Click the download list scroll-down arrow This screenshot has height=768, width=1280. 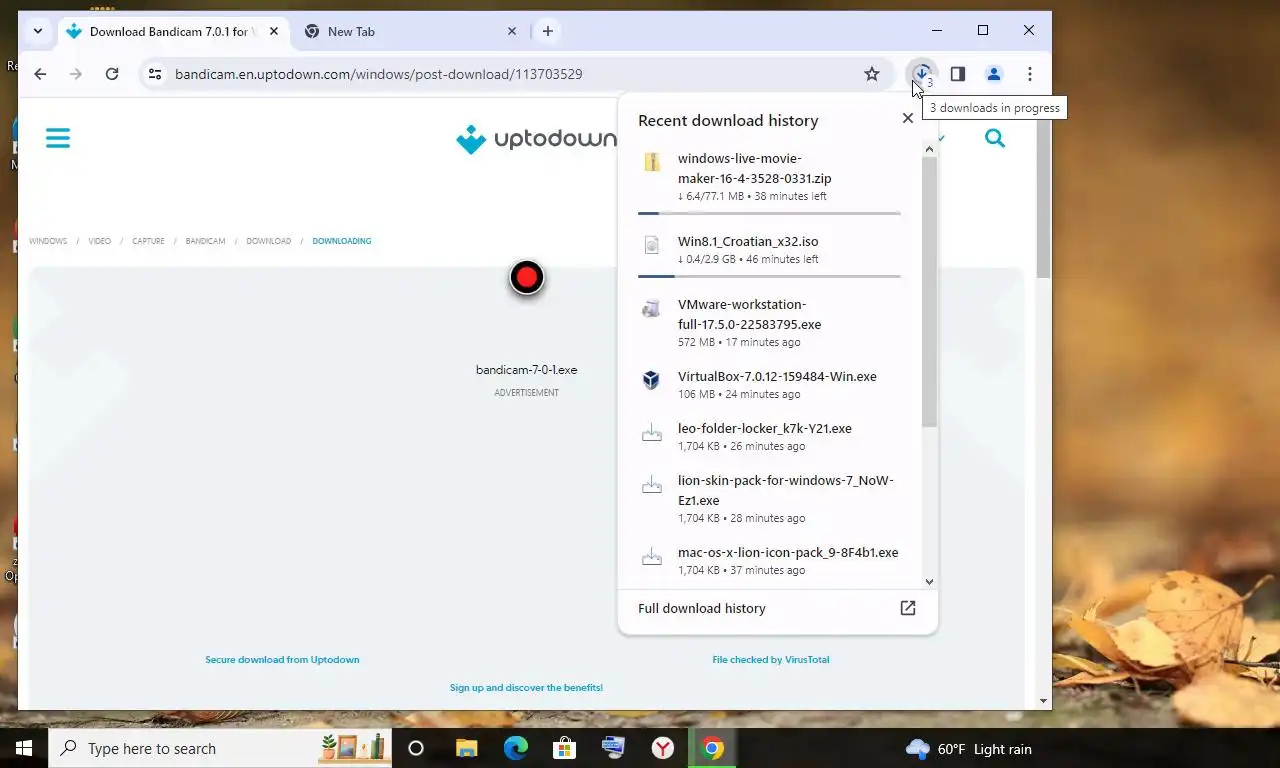(x=929, y=581)
